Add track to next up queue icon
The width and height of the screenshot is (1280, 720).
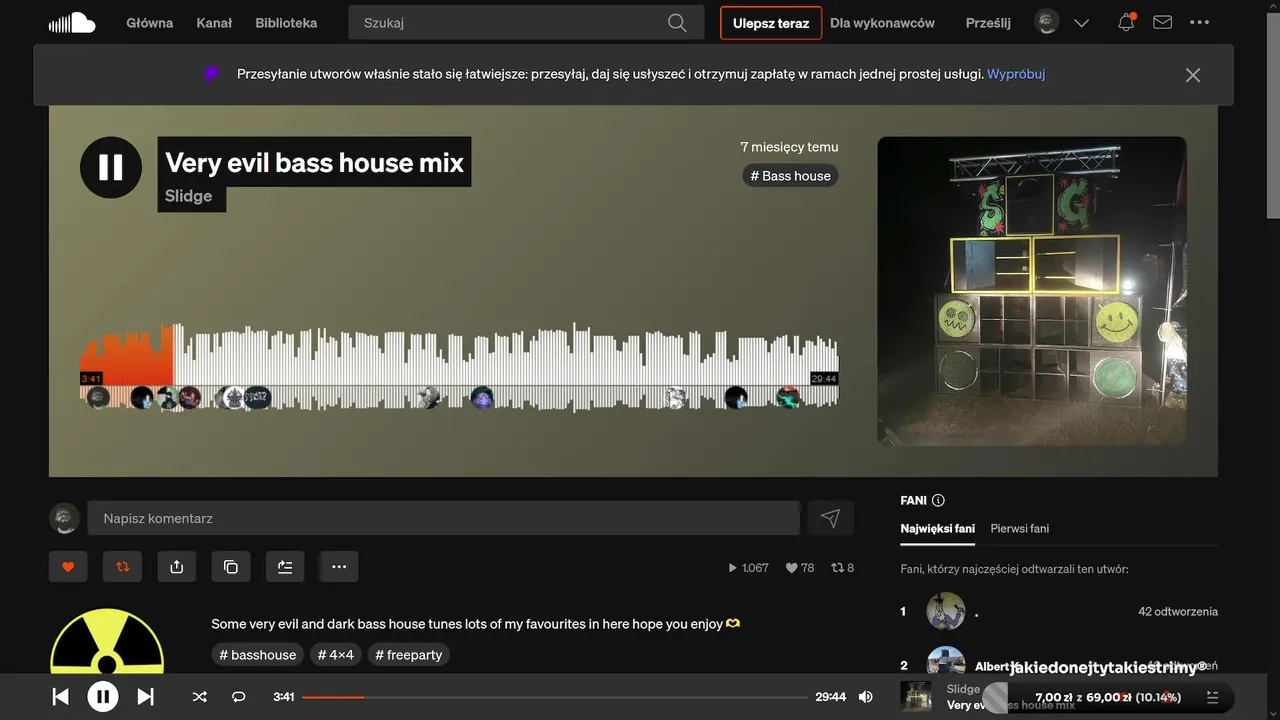(x=285, y=567)
